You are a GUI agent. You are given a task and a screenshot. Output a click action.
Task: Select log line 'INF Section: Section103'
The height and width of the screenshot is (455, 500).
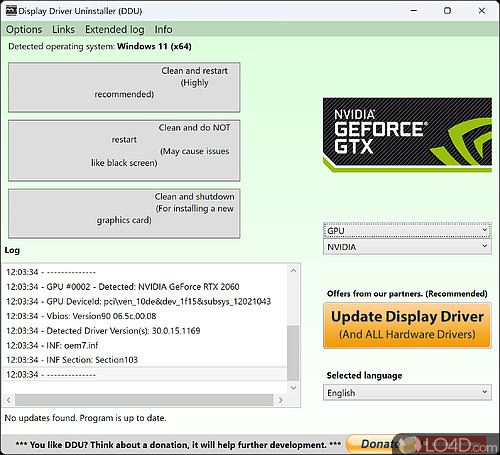[145, 360]
